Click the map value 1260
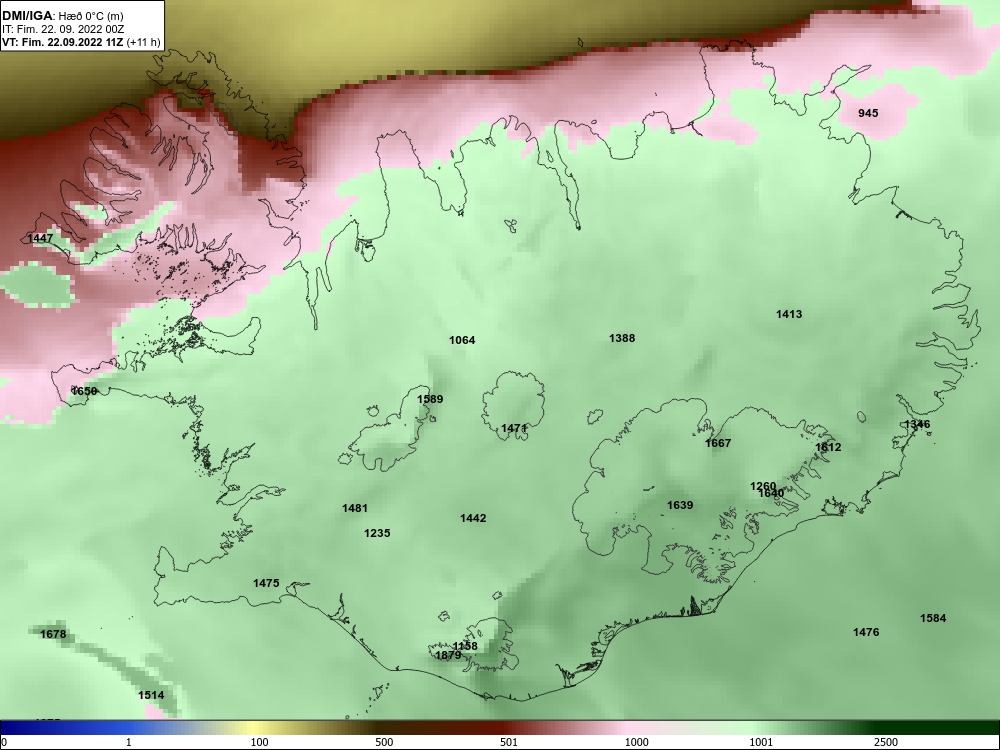1000x750 pixels. [763, 486]
